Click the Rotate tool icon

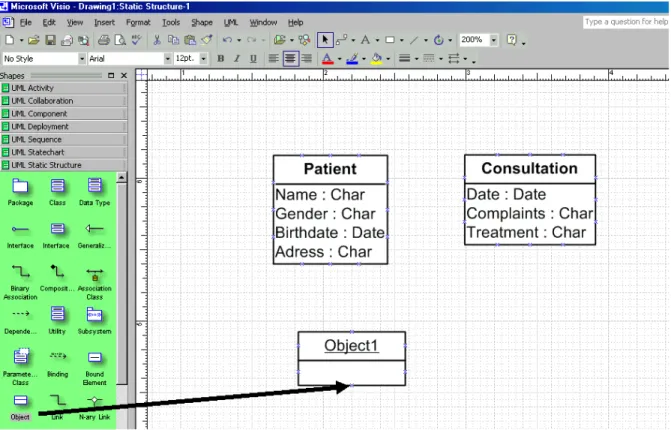point(438,40)
